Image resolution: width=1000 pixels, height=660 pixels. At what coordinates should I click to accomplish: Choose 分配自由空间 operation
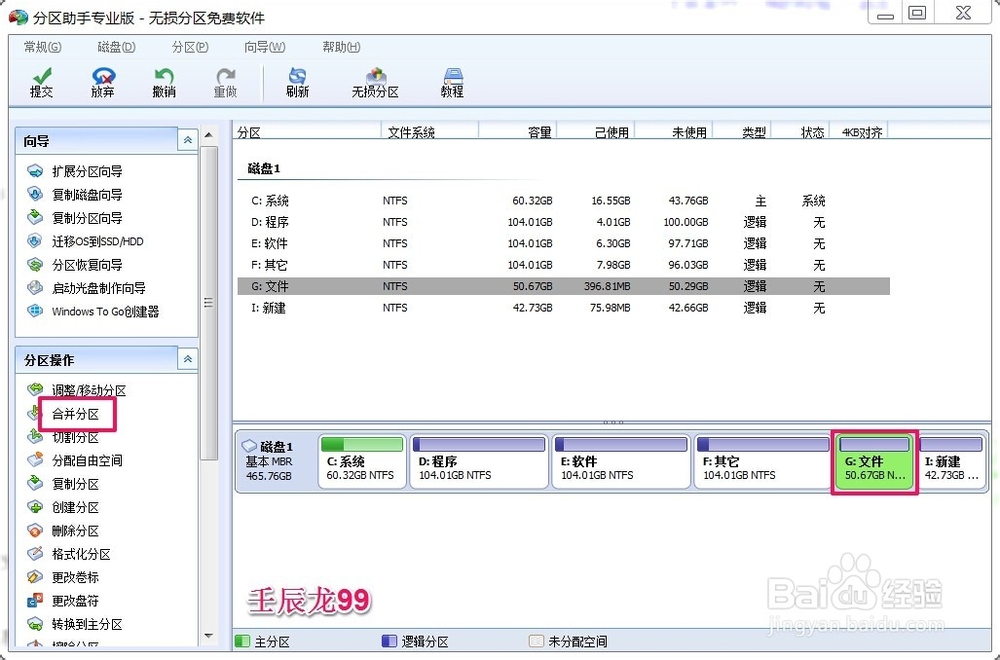pyautogui.click(x=75, y=460)
